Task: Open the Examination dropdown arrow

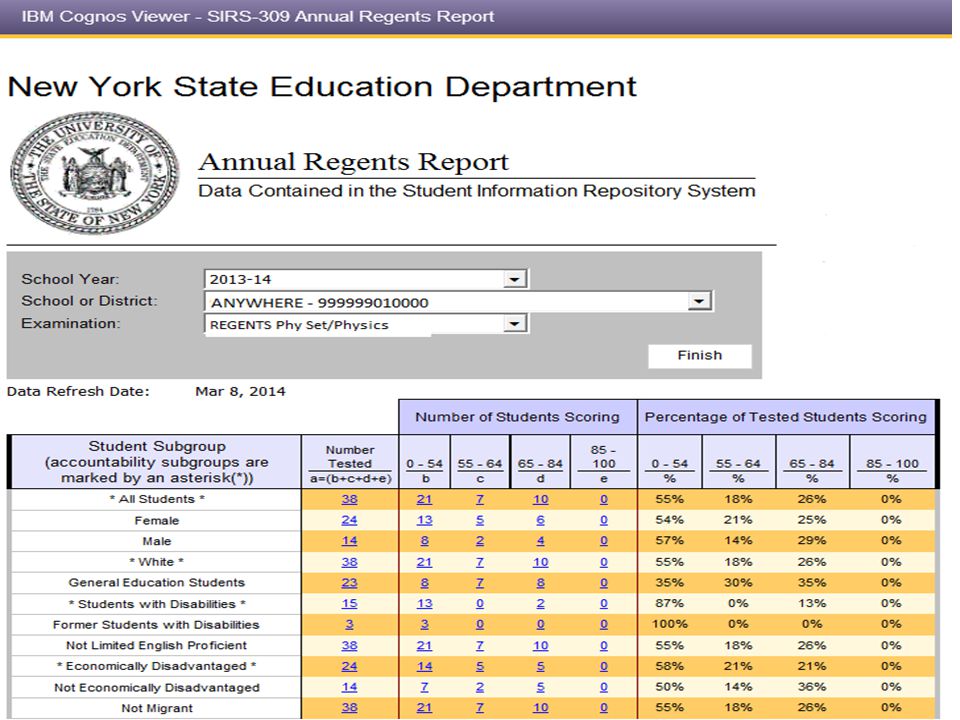Action: tap(514, 324)
